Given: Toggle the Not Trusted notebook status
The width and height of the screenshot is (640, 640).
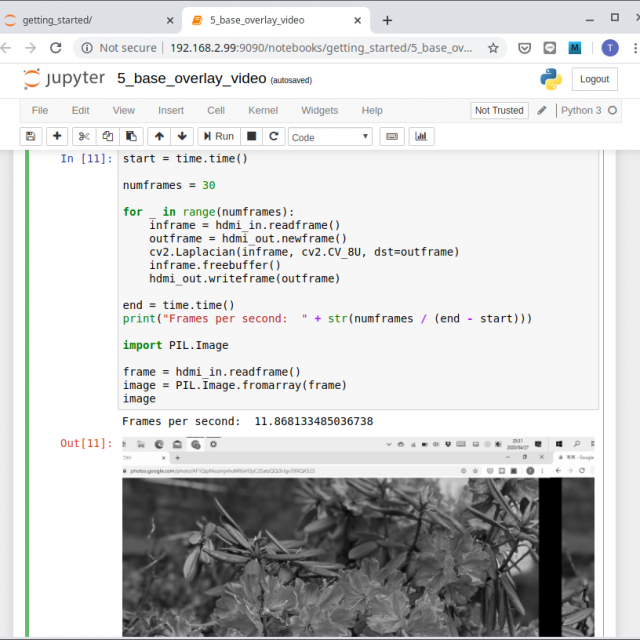Looking at the screenshot, I should 499,111.
